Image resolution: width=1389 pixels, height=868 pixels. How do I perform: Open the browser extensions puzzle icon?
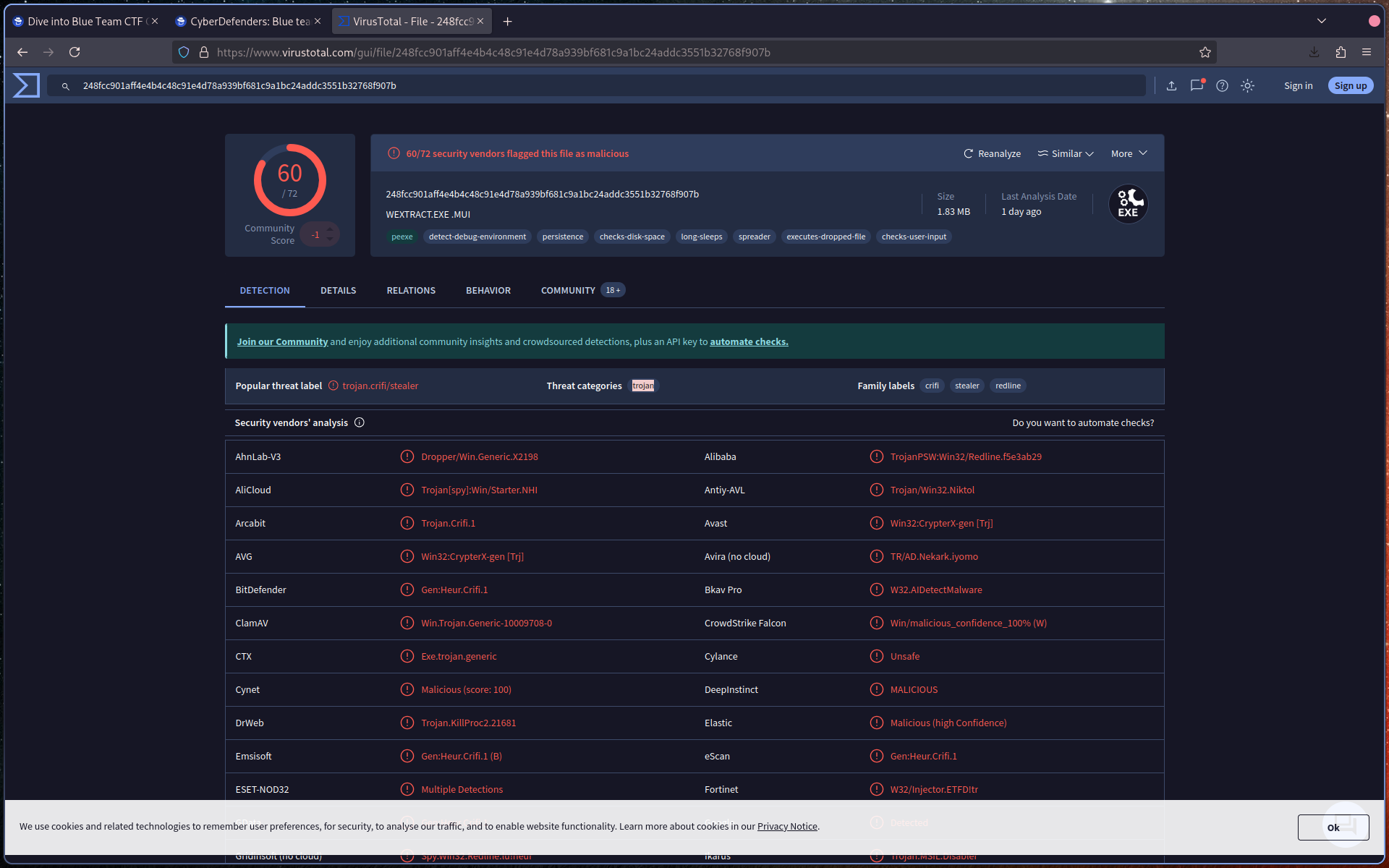click(1341, 52)
